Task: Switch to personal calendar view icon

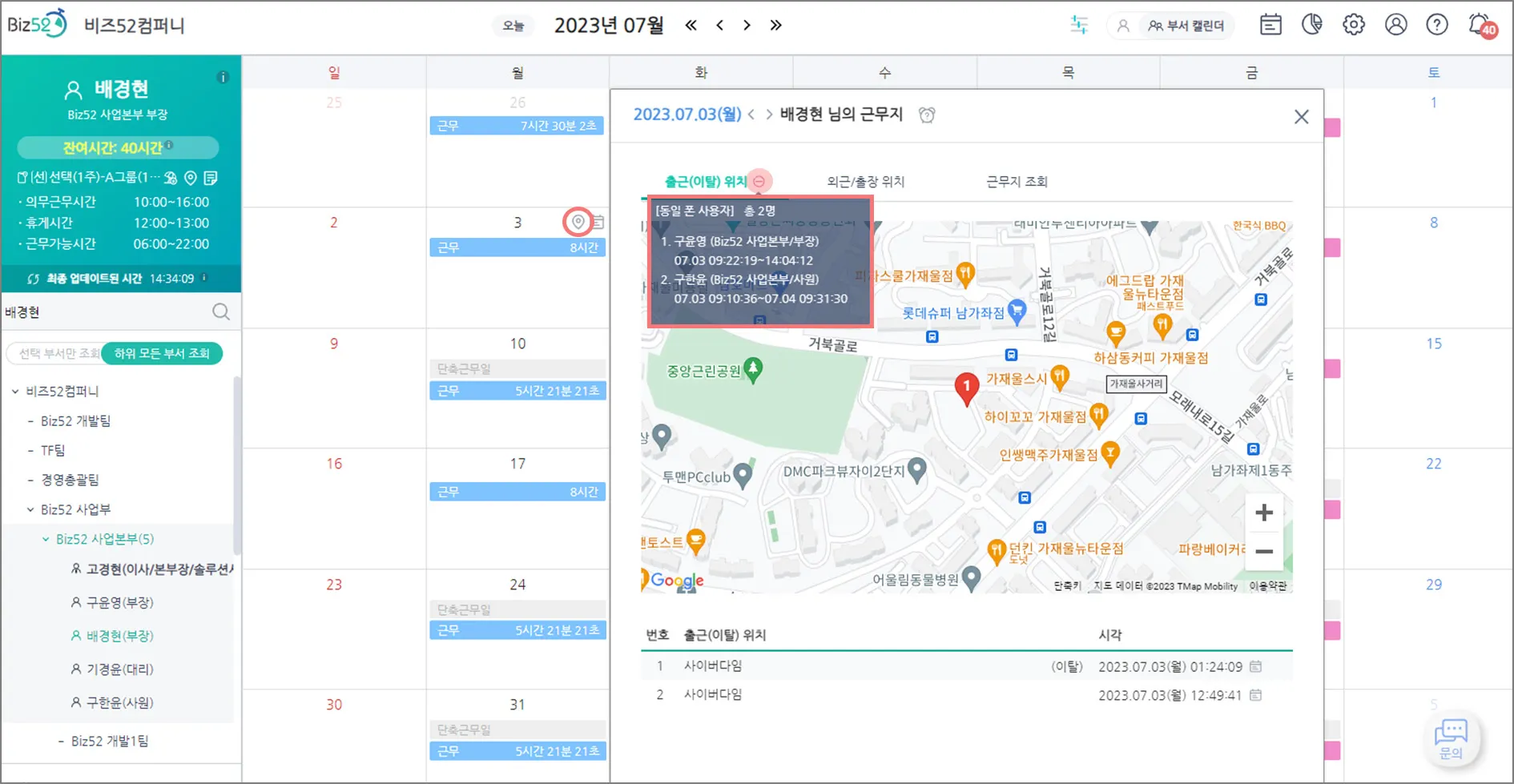Action: [x=1123, y=26]
